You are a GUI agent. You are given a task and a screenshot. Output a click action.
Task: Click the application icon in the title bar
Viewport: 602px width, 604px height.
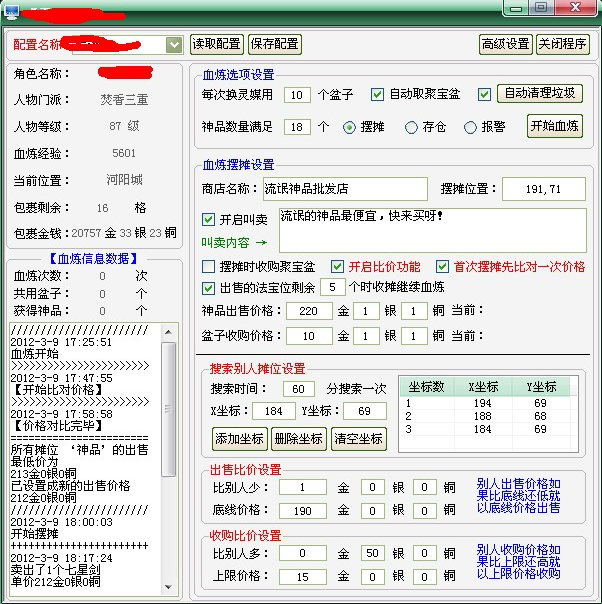coord(13,10)
